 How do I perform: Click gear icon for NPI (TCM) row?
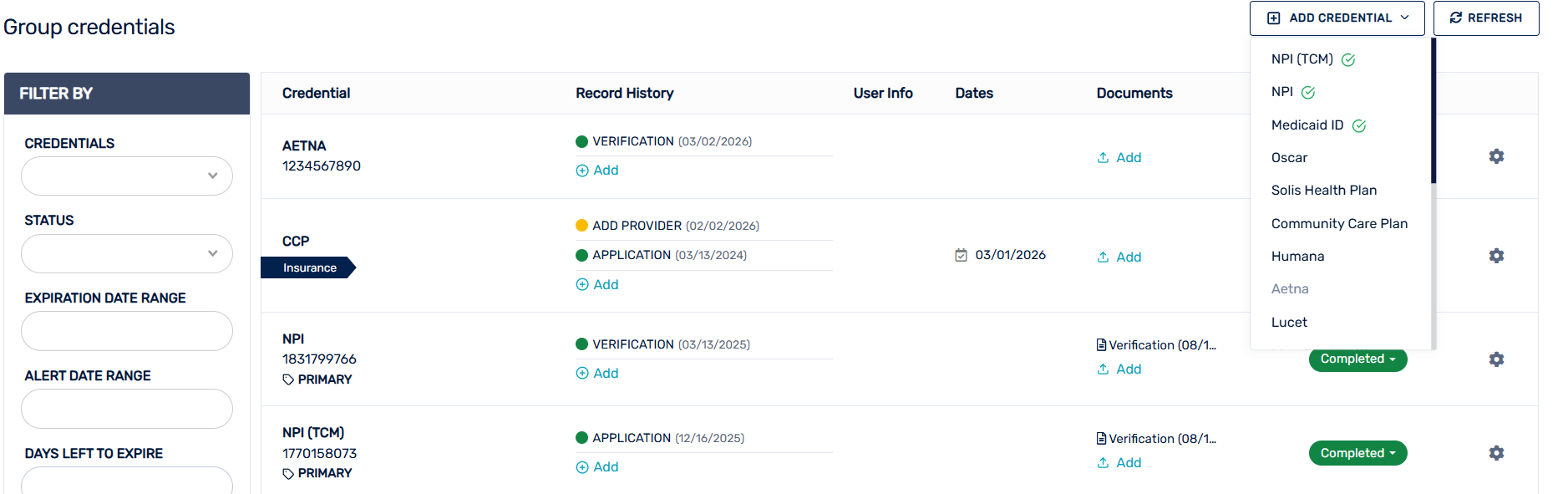(x=1496, y=453)
